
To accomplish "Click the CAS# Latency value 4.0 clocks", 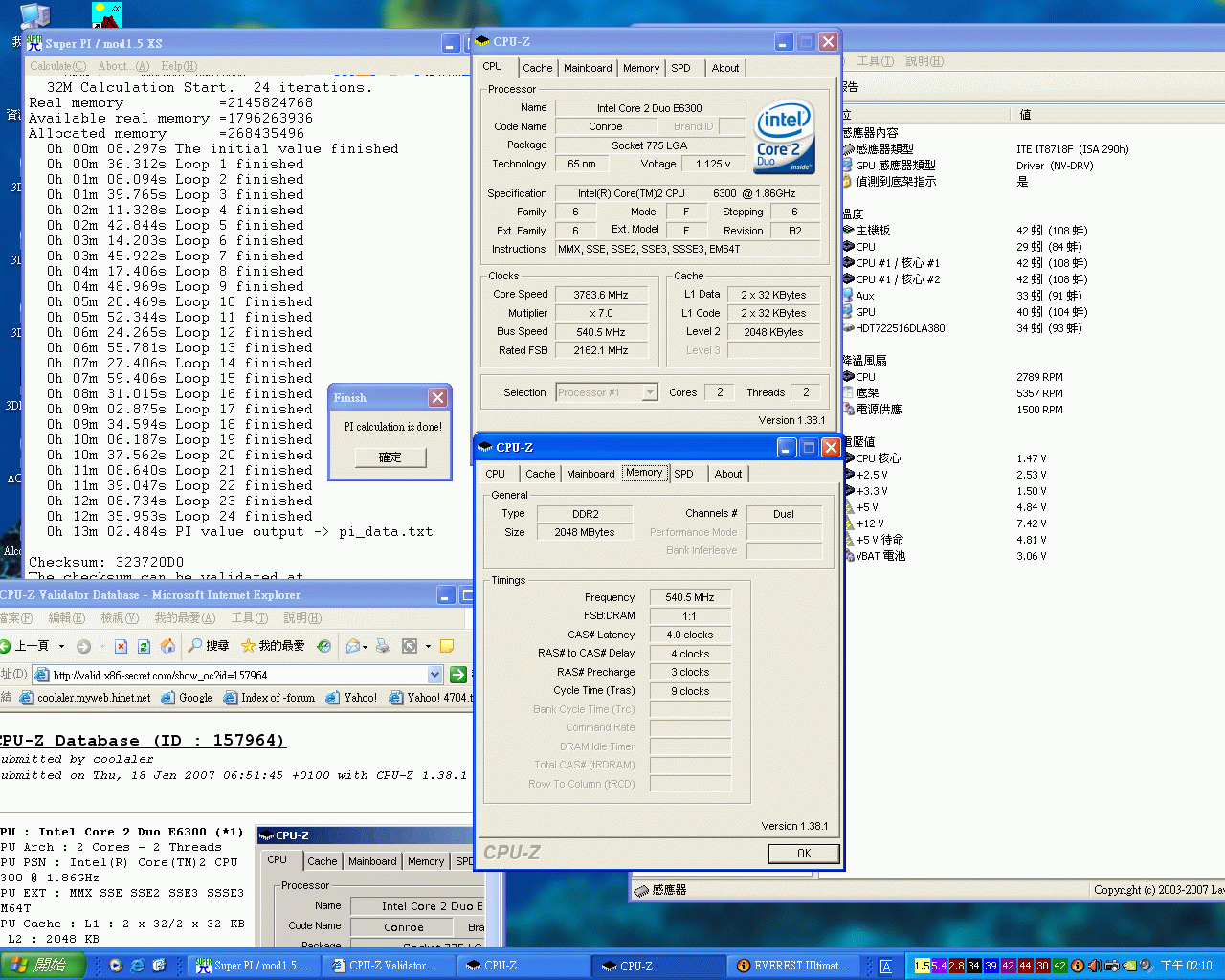I will click(690, 635).
